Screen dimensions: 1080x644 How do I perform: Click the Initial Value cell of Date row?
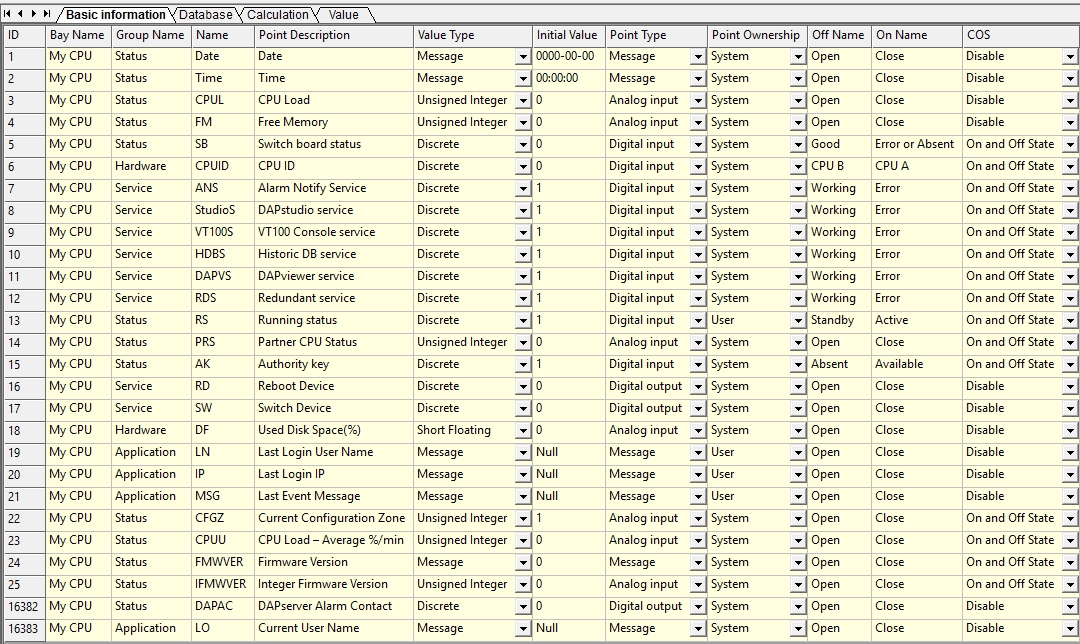click(567, 57)
